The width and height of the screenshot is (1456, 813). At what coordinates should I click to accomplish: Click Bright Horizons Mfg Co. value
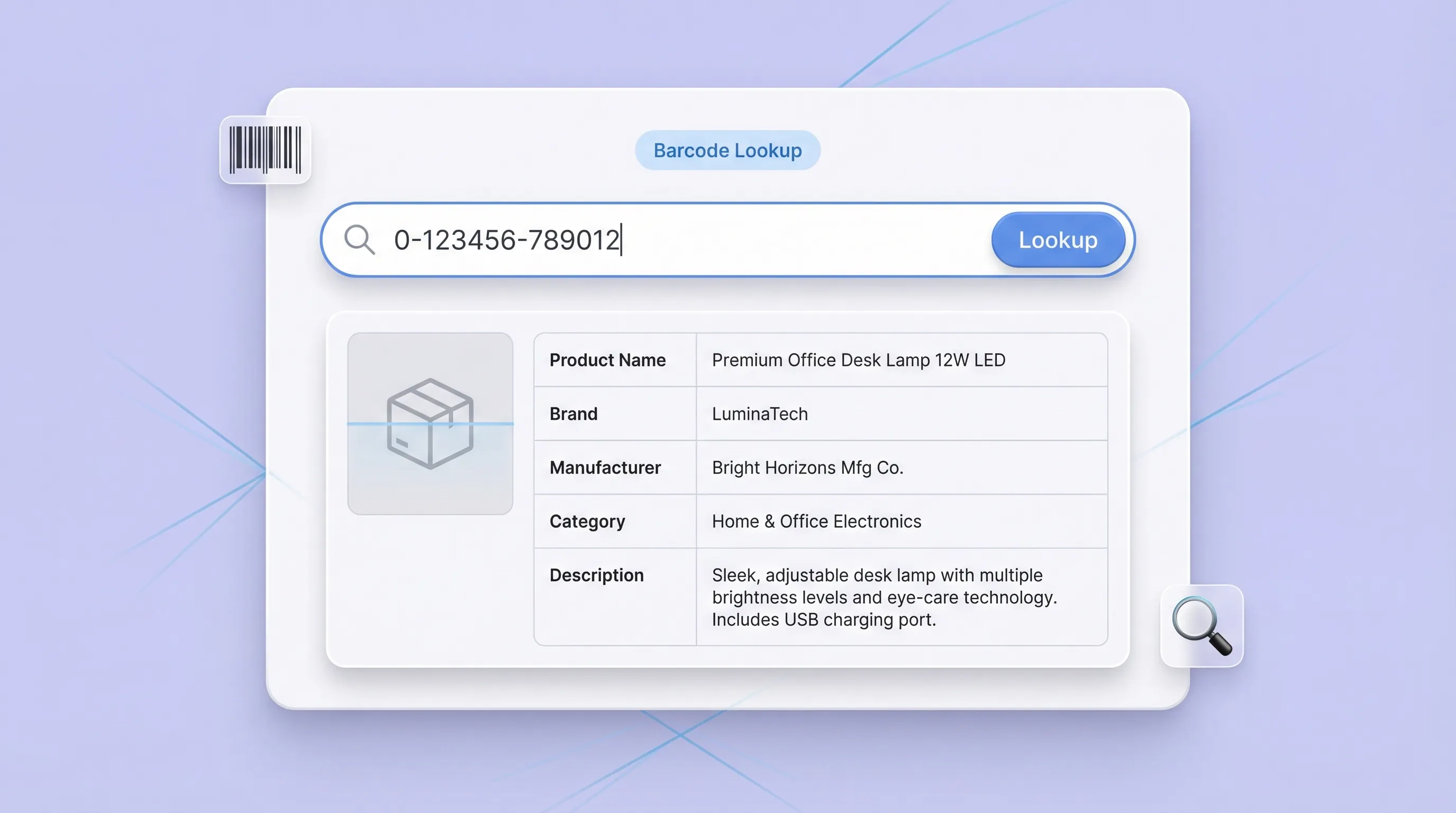(x=807, y=467)
